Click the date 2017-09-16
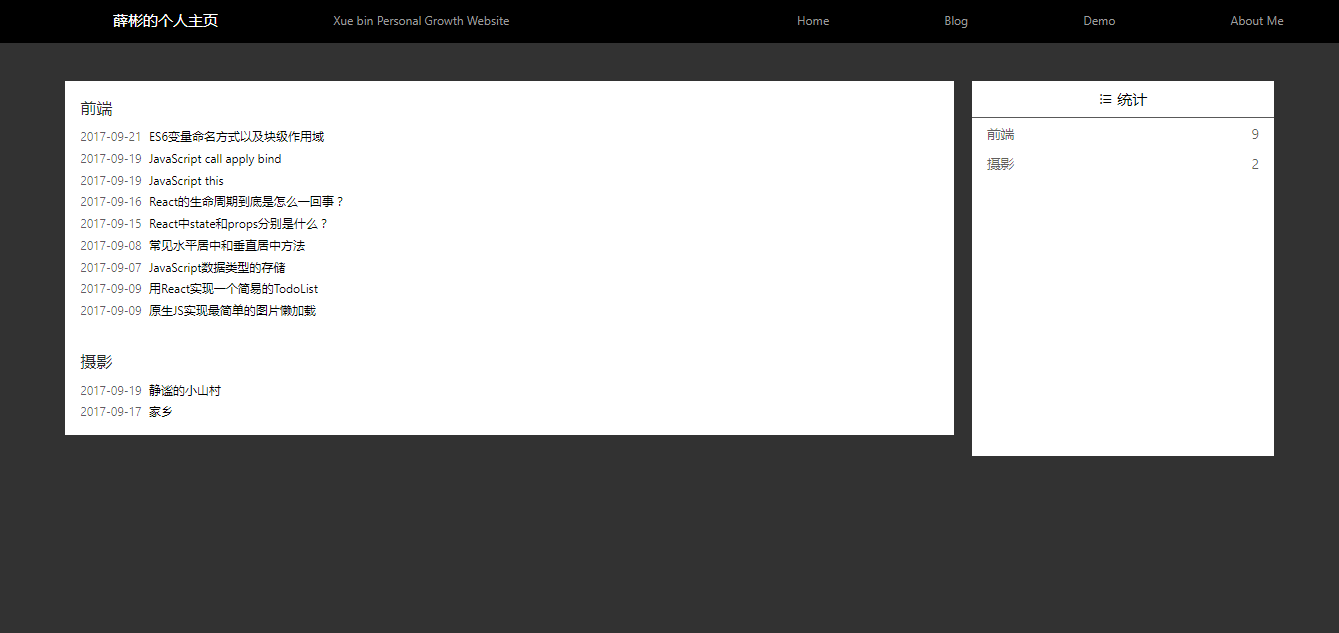Image resolution: width=1339 pixels, height=633 pixels. [x=111, y=202]
